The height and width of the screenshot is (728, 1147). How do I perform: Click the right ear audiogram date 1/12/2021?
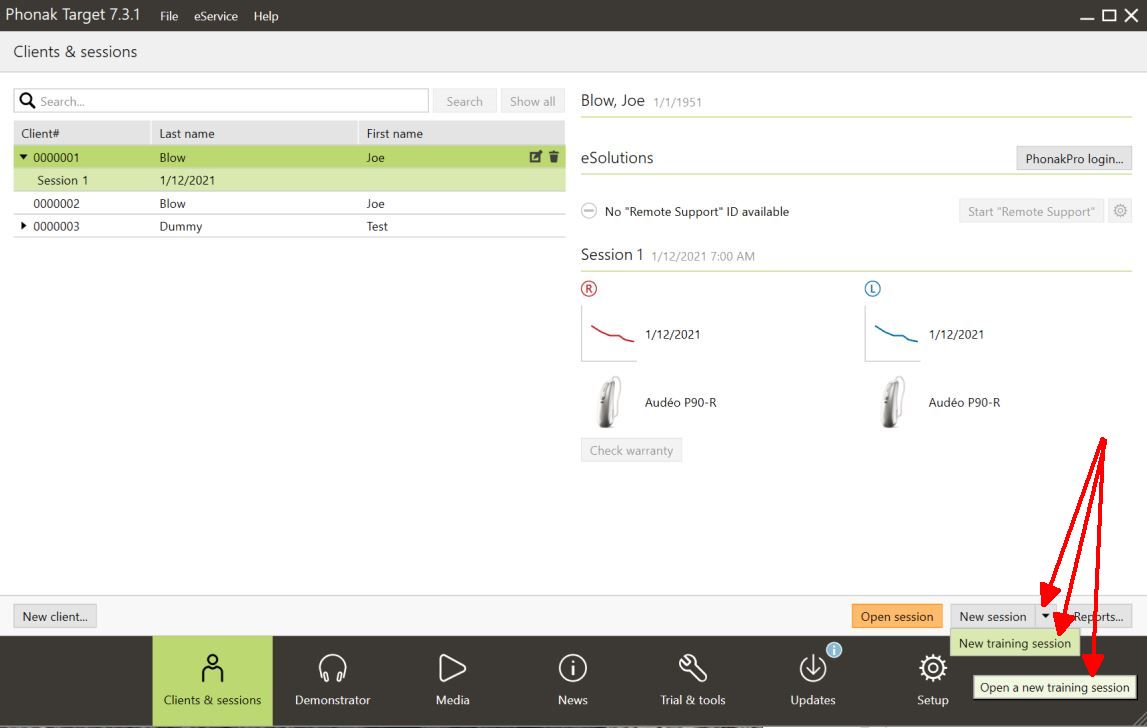click(672, 334)
